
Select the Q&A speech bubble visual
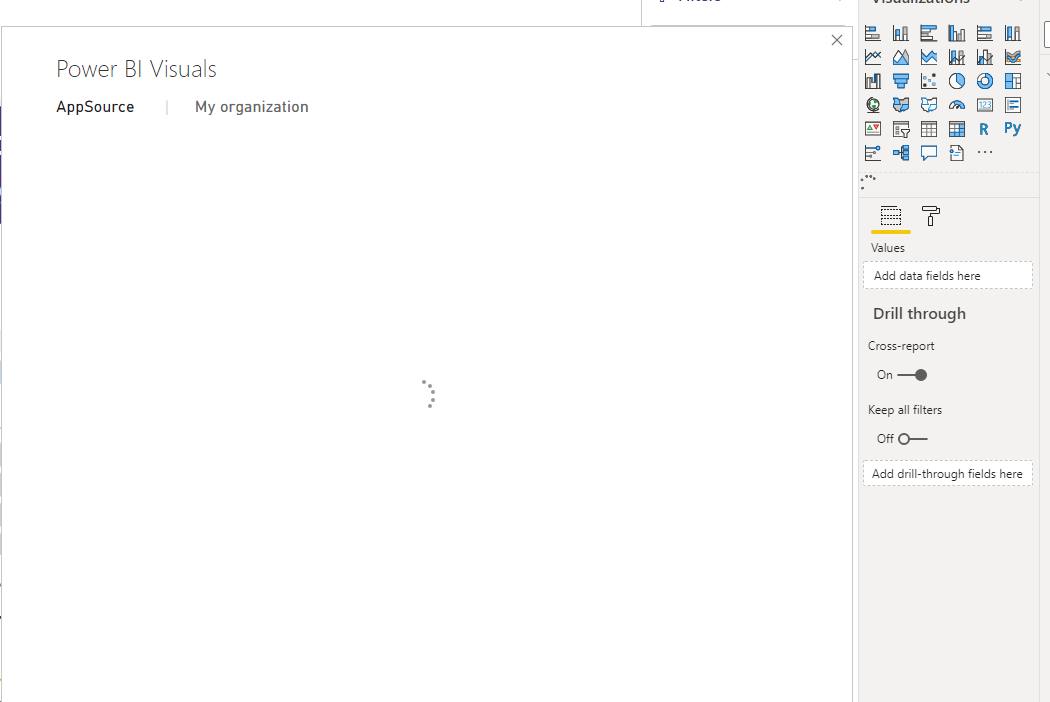[x=929, y=153]
